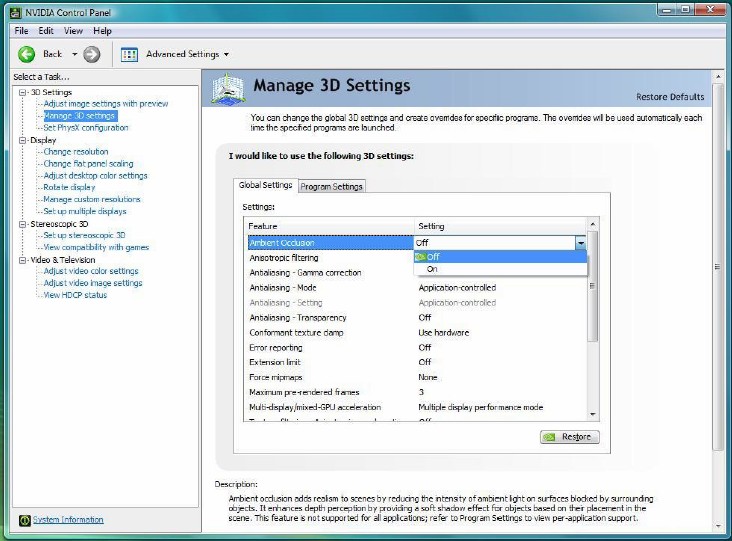Open Adjust video image settings

92,283
